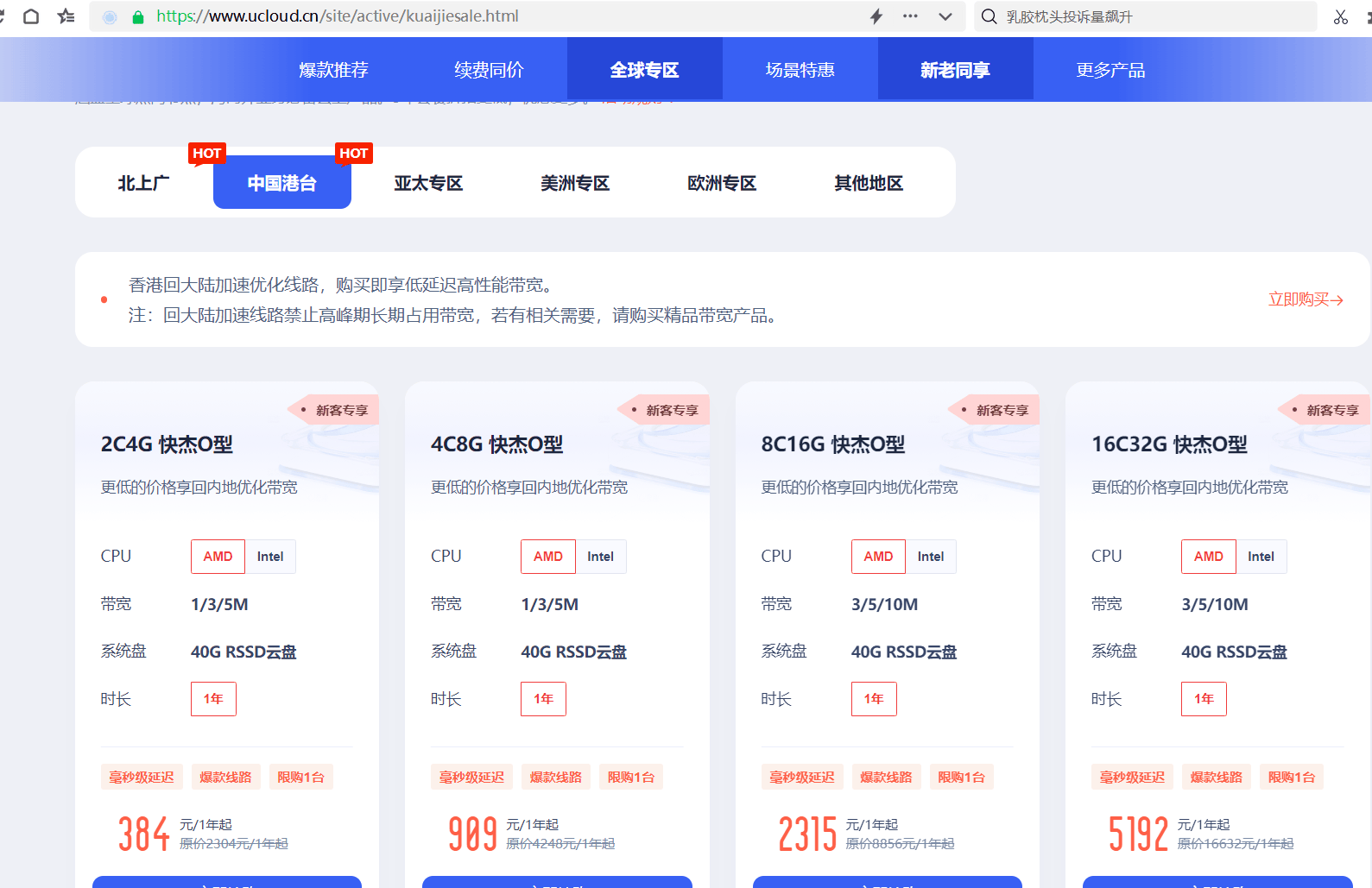Expand the address bar dropdown chevron

945,16
